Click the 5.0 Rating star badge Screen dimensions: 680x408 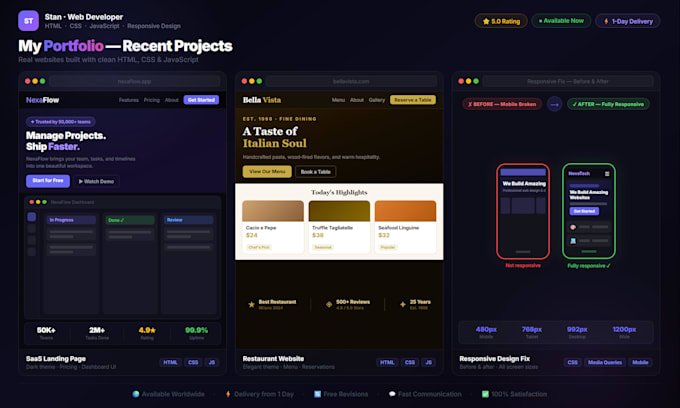click(x=501, y=21)
